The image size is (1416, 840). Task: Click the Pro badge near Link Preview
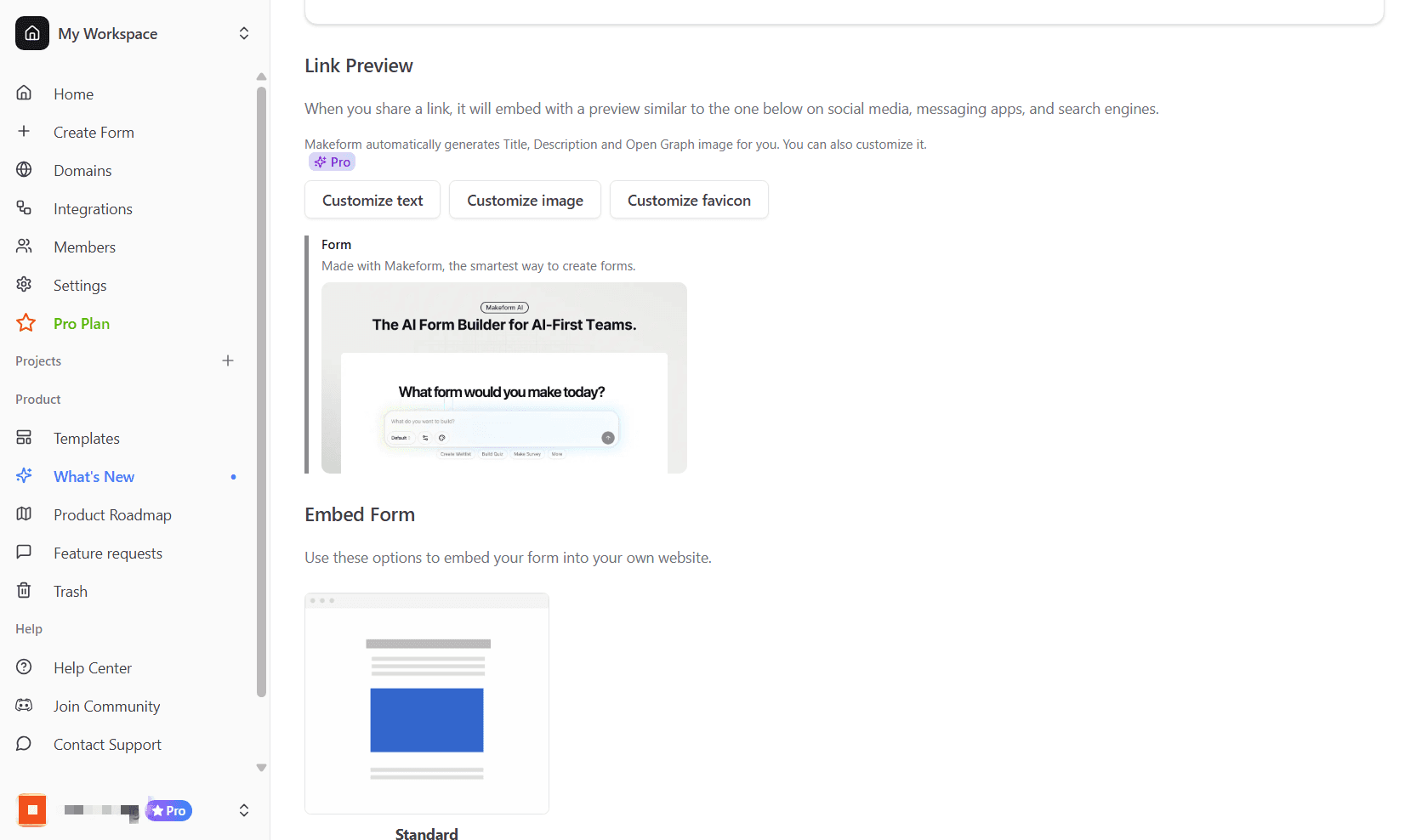point(331,161)
